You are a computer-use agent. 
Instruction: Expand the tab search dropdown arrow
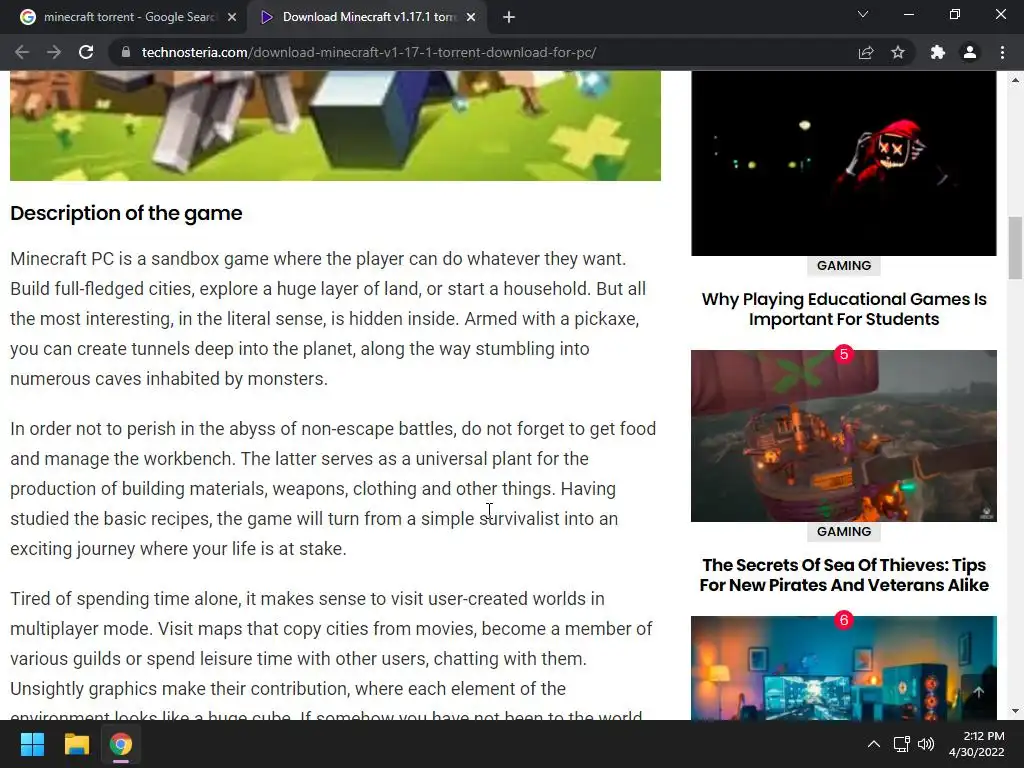pos(863,14)
